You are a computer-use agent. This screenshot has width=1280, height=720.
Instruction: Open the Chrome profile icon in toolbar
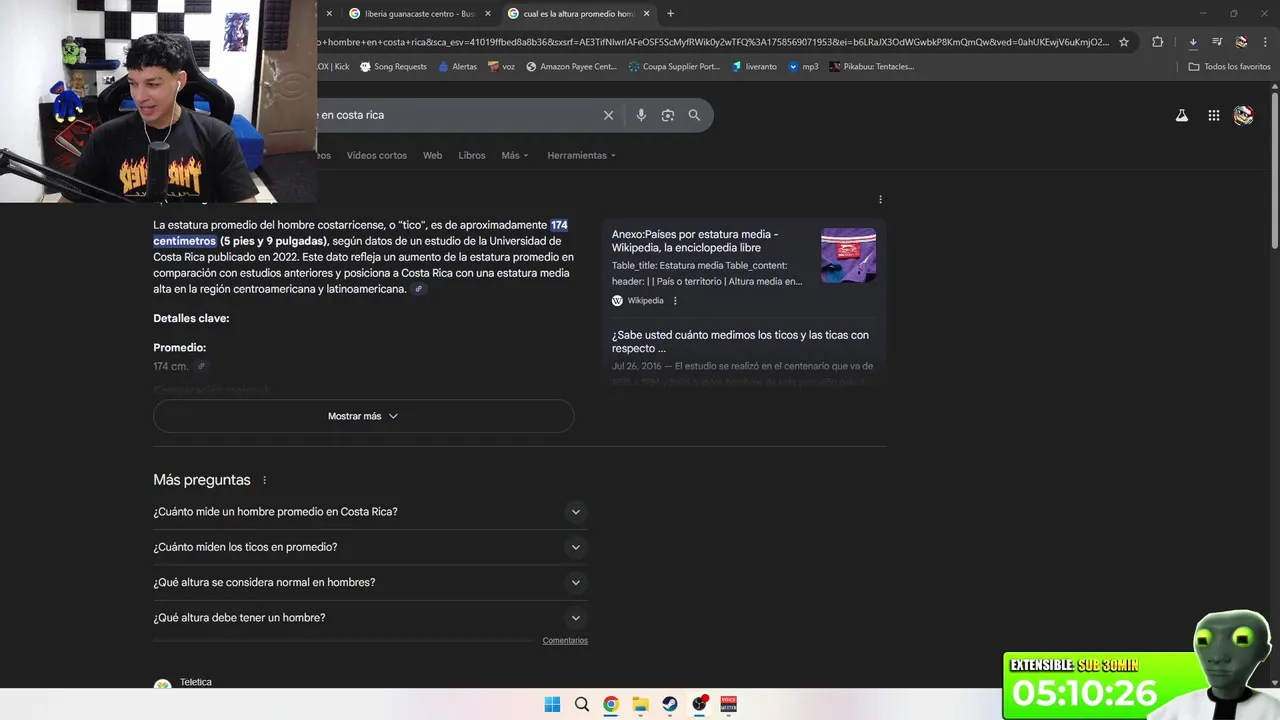[1241, 42]
